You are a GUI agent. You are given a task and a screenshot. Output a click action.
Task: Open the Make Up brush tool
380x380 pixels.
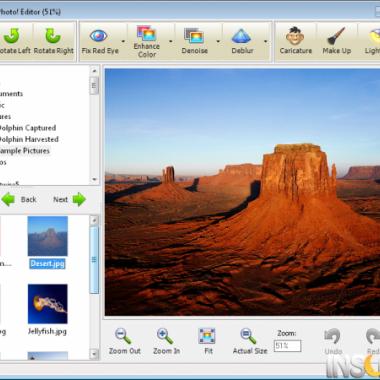pyautogui.click(x=336, y=42)
